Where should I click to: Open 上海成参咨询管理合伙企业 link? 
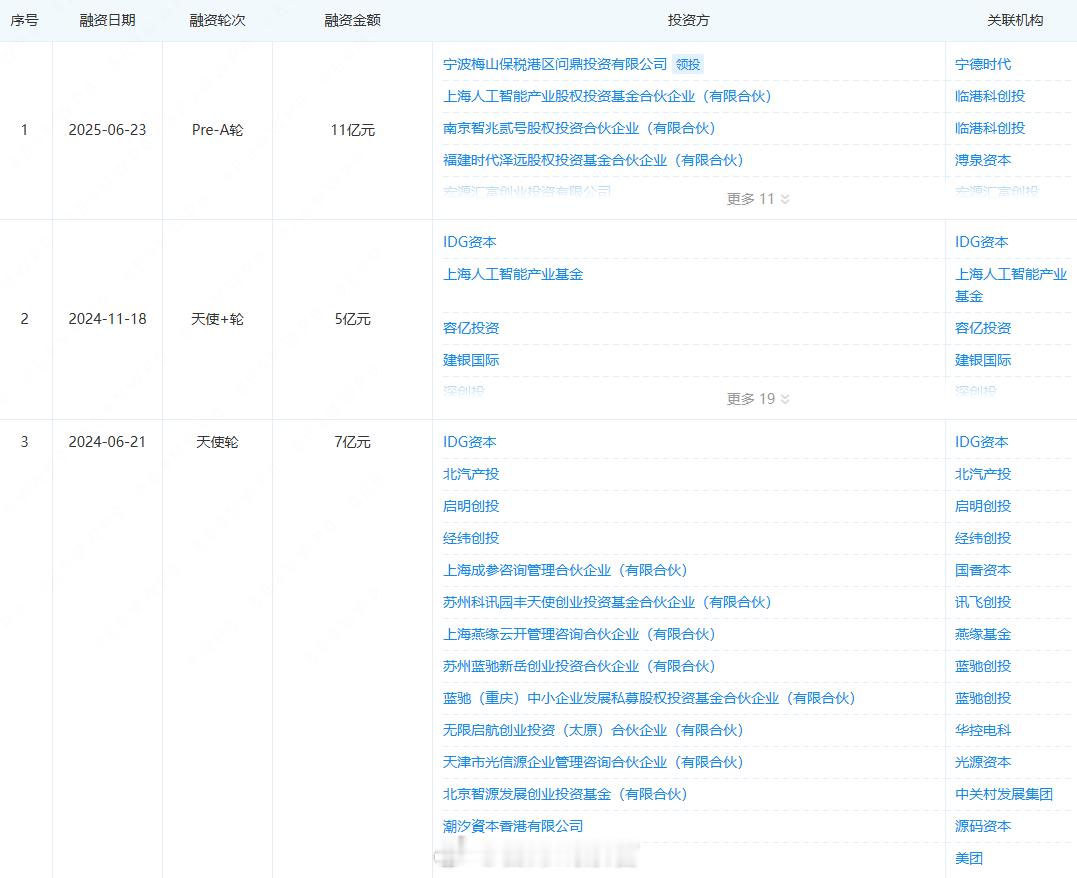point(565,570)
